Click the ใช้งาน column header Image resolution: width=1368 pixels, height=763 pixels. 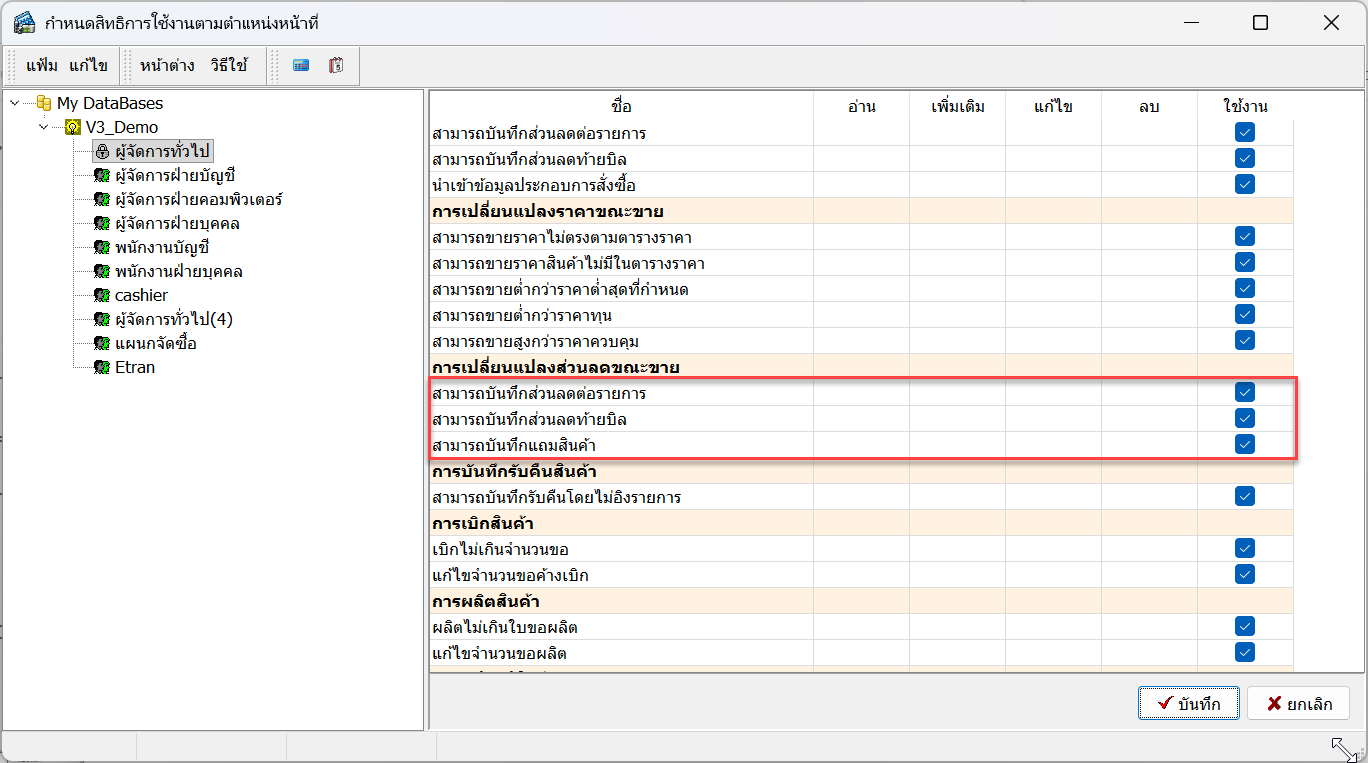click(1245, 106)
